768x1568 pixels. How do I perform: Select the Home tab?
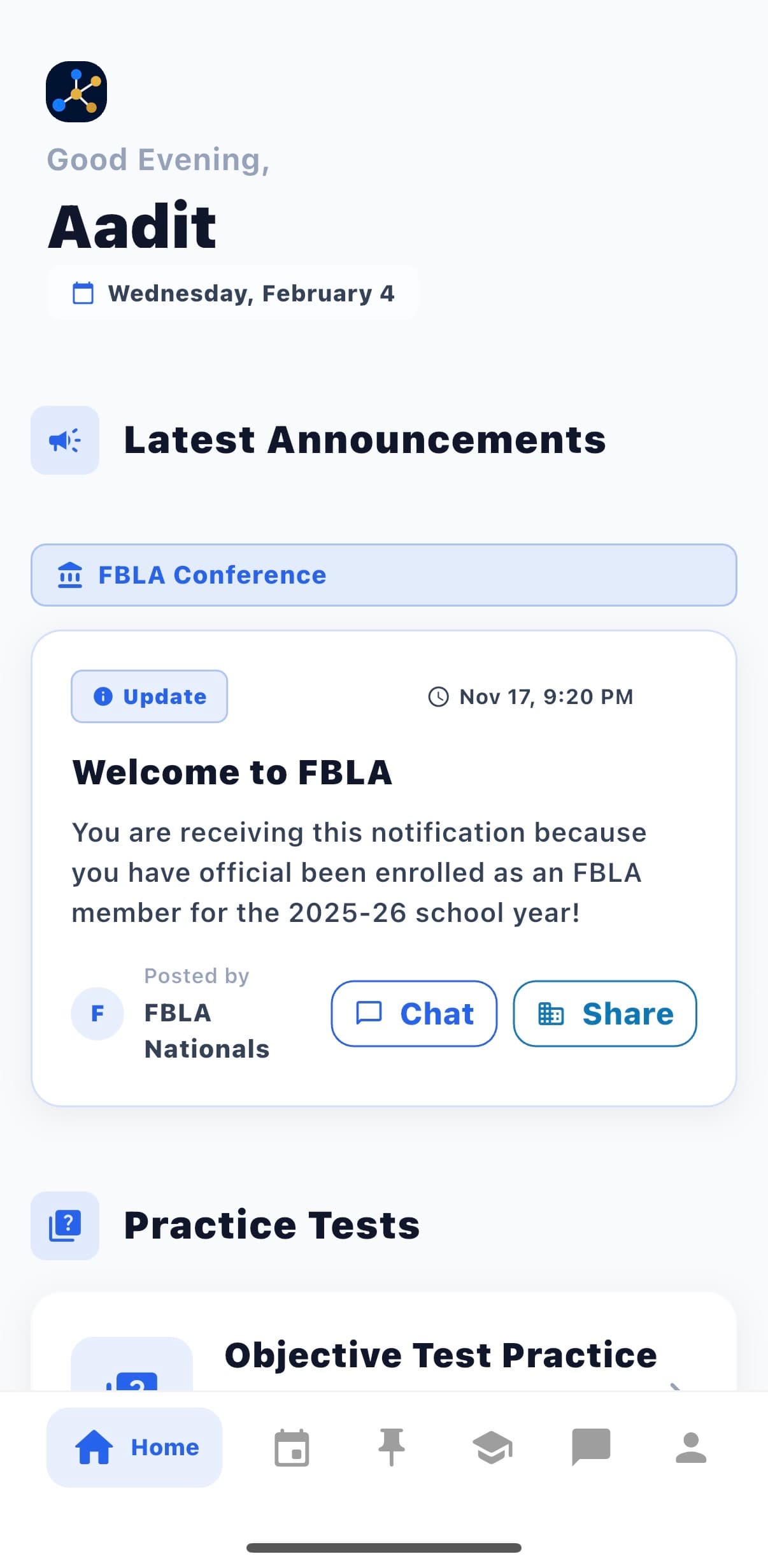(134, 1448)
